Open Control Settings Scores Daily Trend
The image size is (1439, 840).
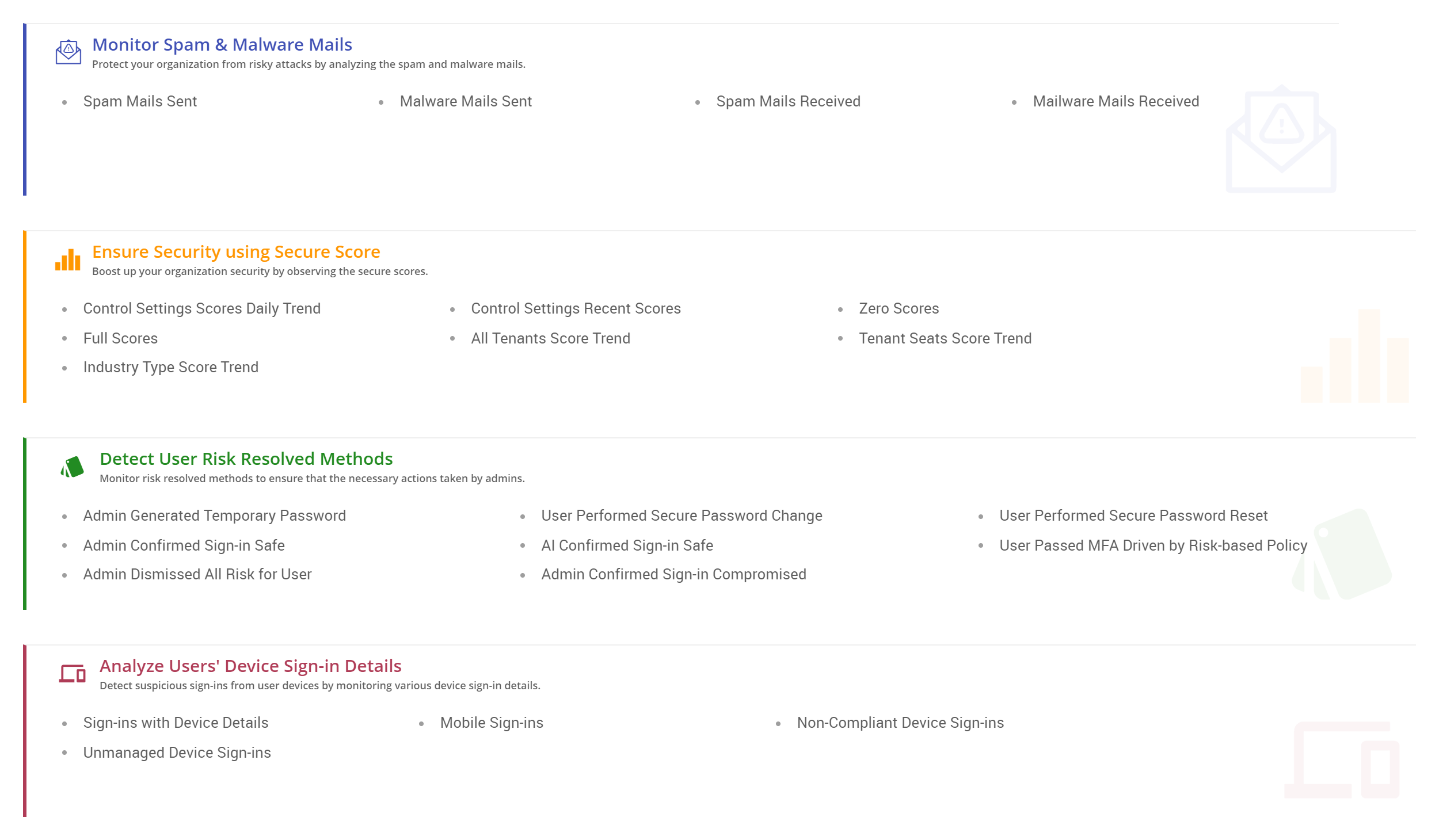[x=201, y=309]
